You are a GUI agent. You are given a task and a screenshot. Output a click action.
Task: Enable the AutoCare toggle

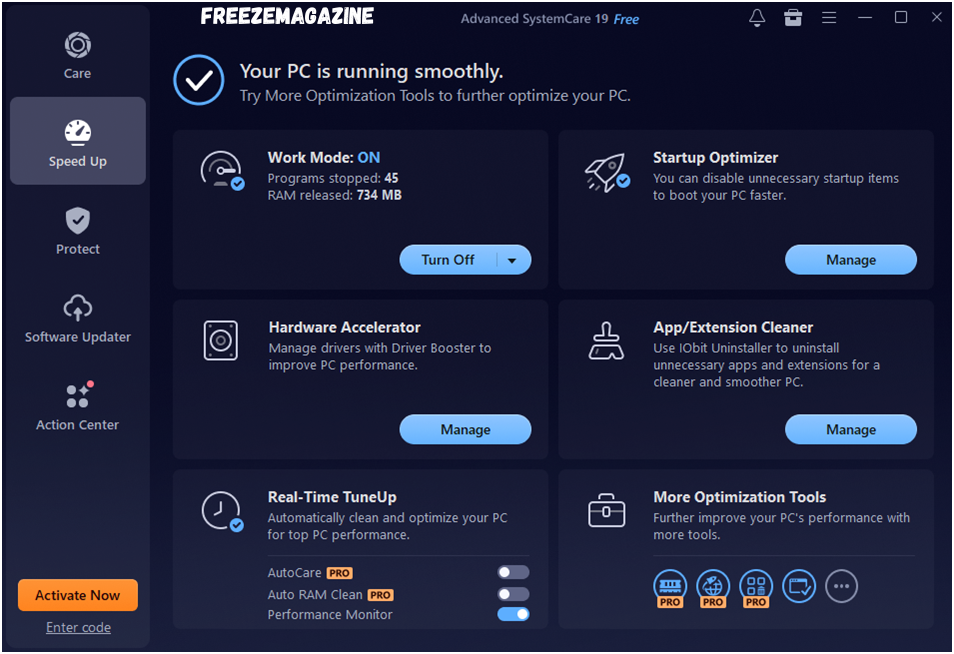coord(513,573)
